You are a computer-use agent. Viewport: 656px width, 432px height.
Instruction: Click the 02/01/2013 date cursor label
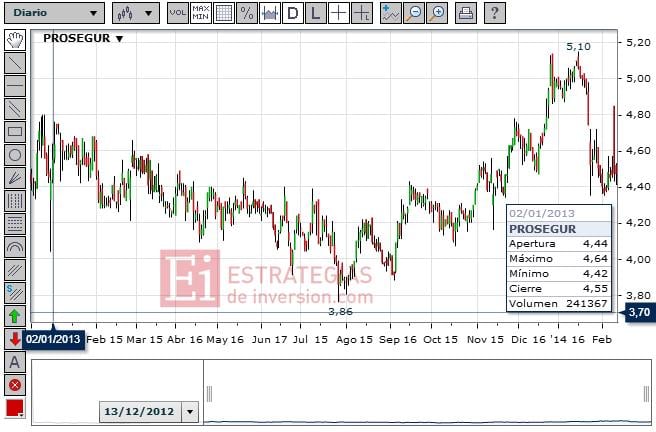pos(53,339)
